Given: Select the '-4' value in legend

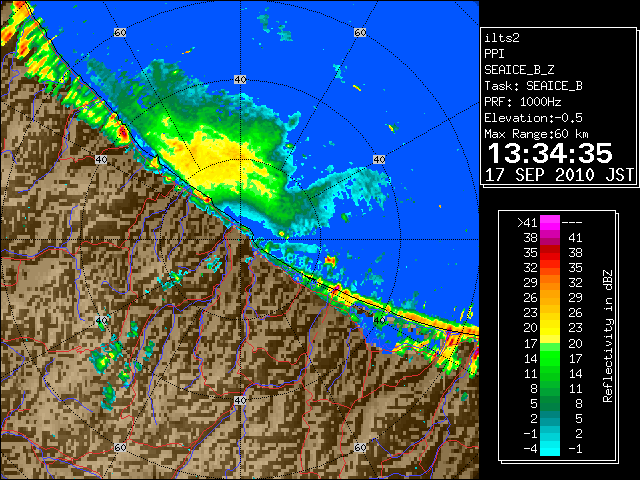Looking at the screenshot, I should coord(530,449).
